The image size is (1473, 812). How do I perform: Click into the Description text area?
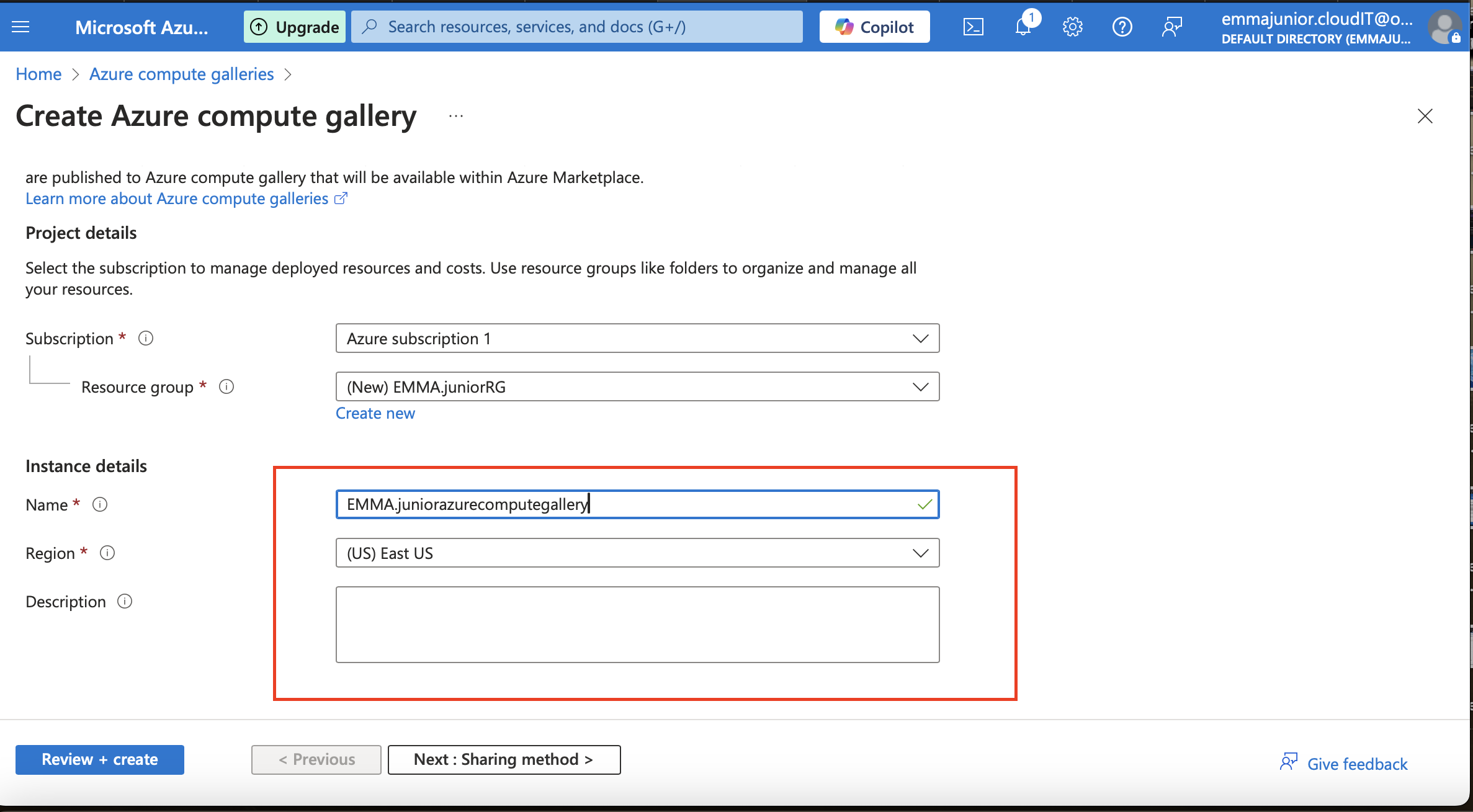pos(637,625)
